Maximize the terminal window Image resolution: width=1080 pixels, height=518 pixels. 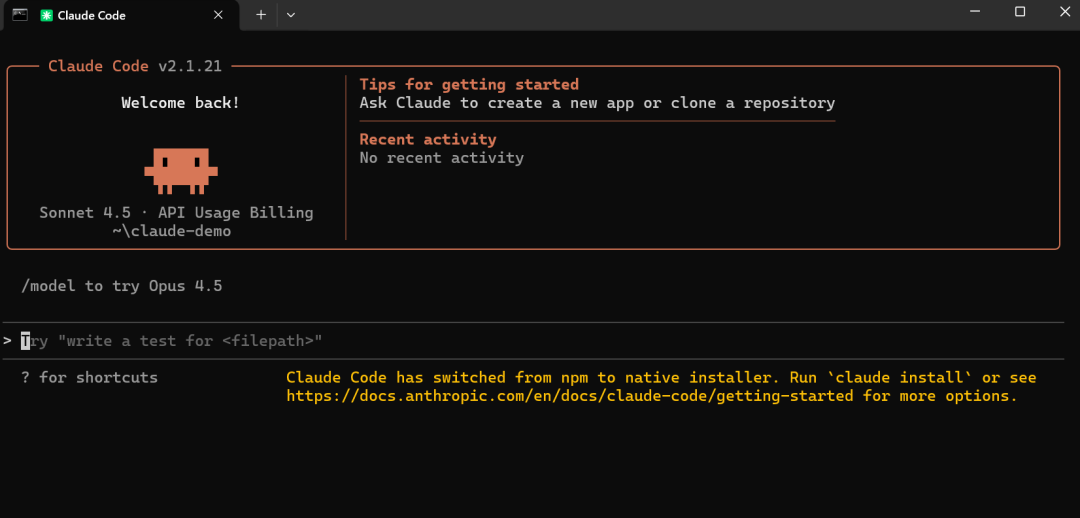[1020, 12]
